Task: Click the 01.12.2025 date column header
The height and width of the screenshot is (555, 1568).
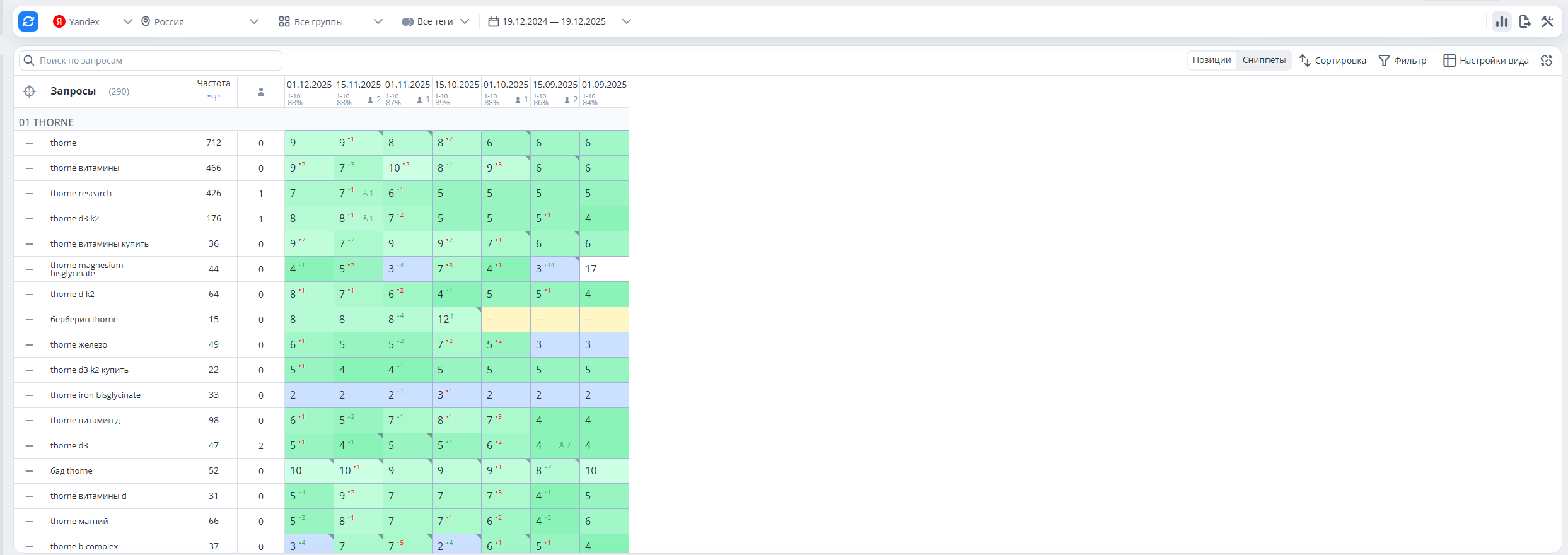Action: [309, 85]
